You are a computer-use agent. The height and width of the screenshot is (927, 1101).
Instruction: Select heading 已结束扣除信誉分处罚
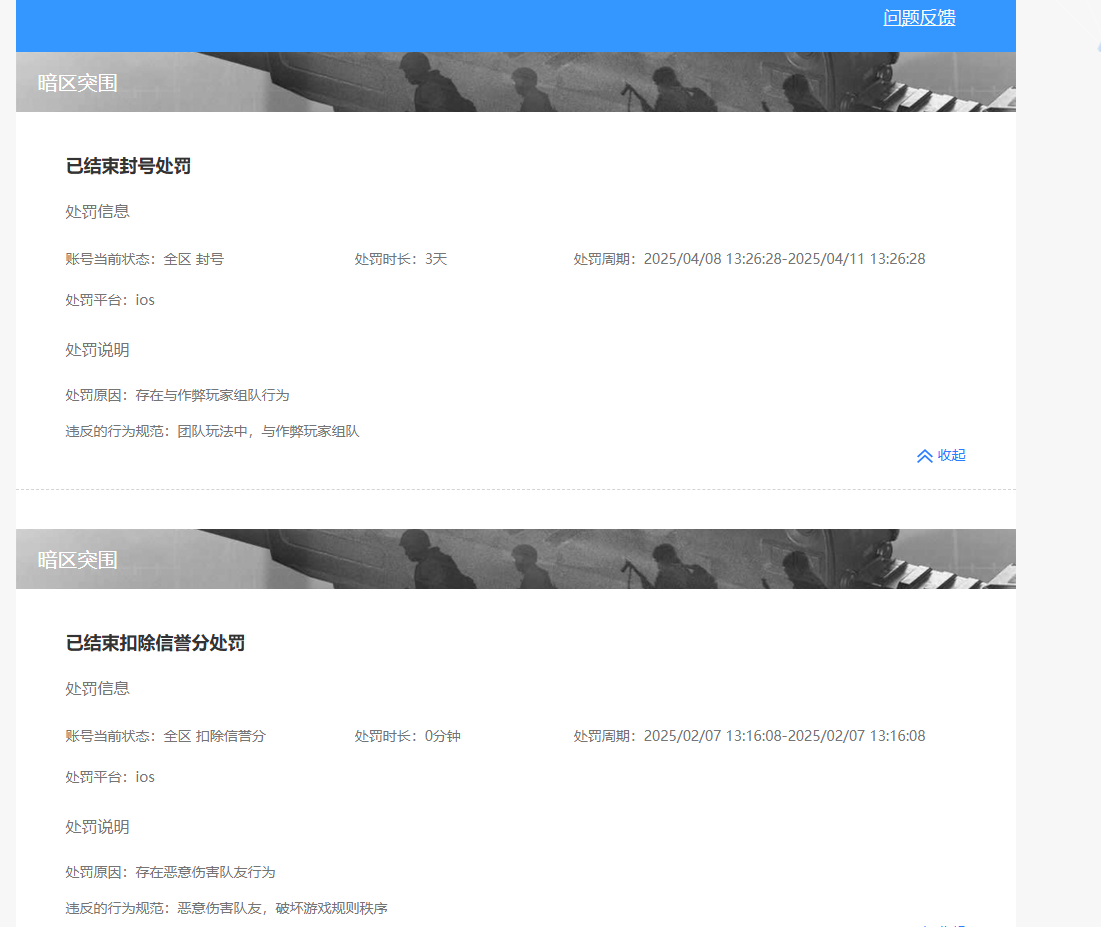pos(155,643)
